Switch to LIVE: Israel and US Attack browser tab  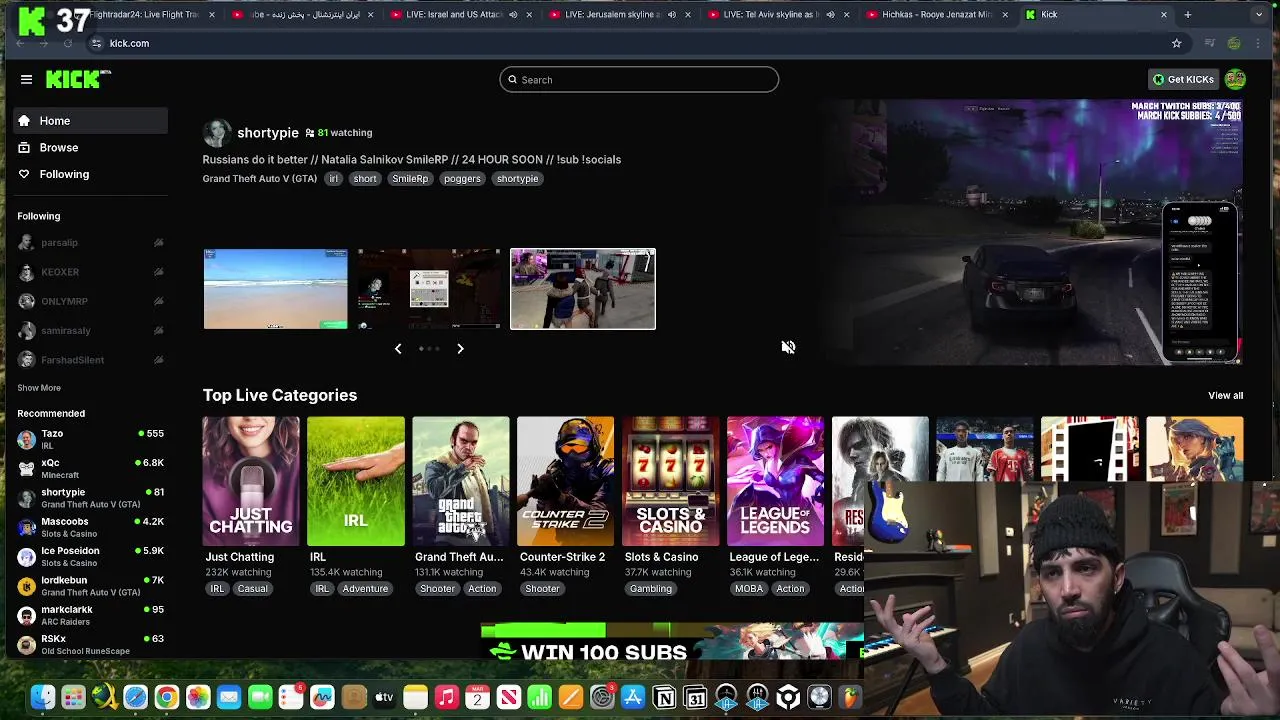click(x=454, y=15)
